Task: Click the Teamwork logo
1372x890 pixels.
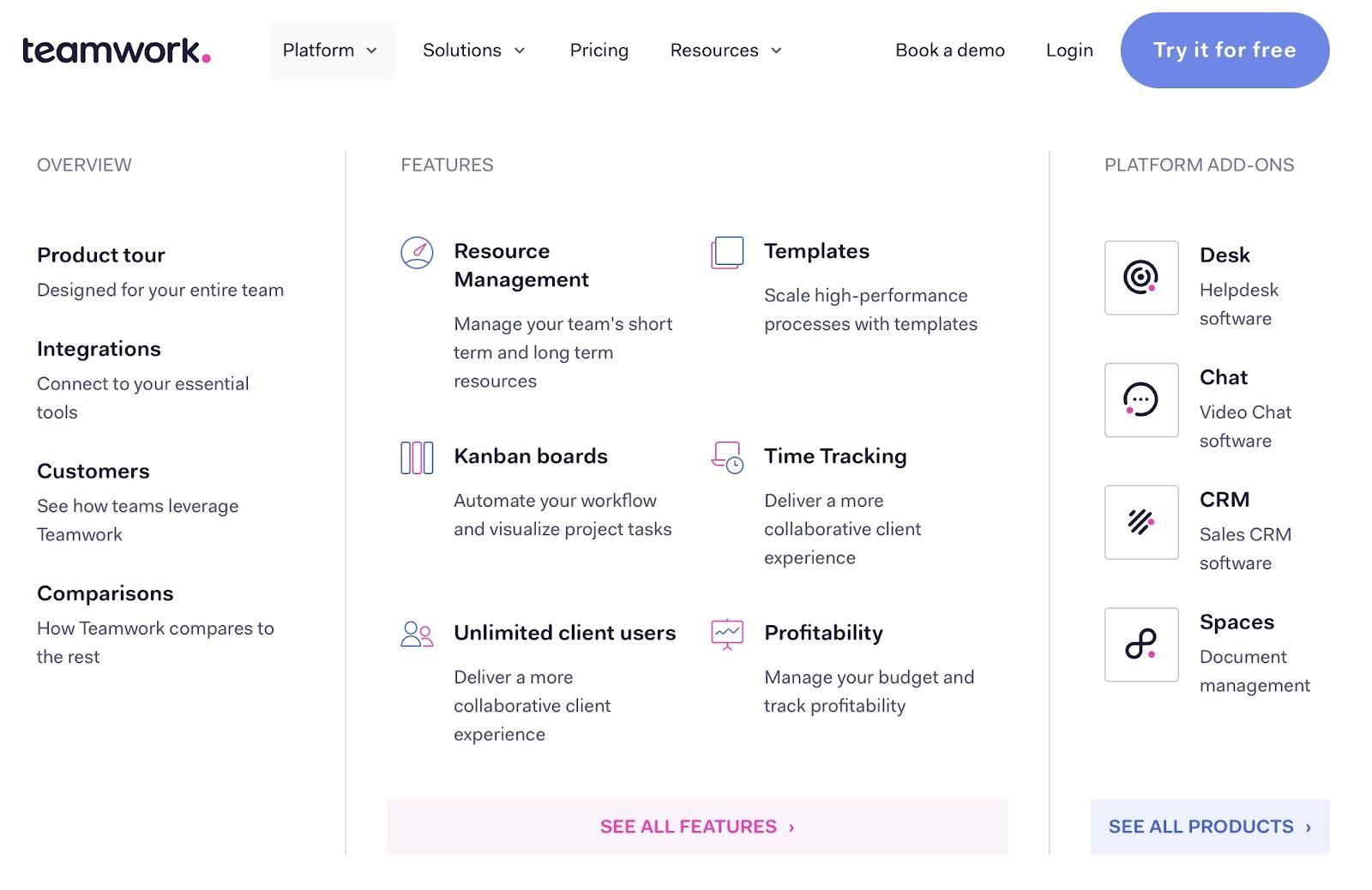Action: coord(117,51)
